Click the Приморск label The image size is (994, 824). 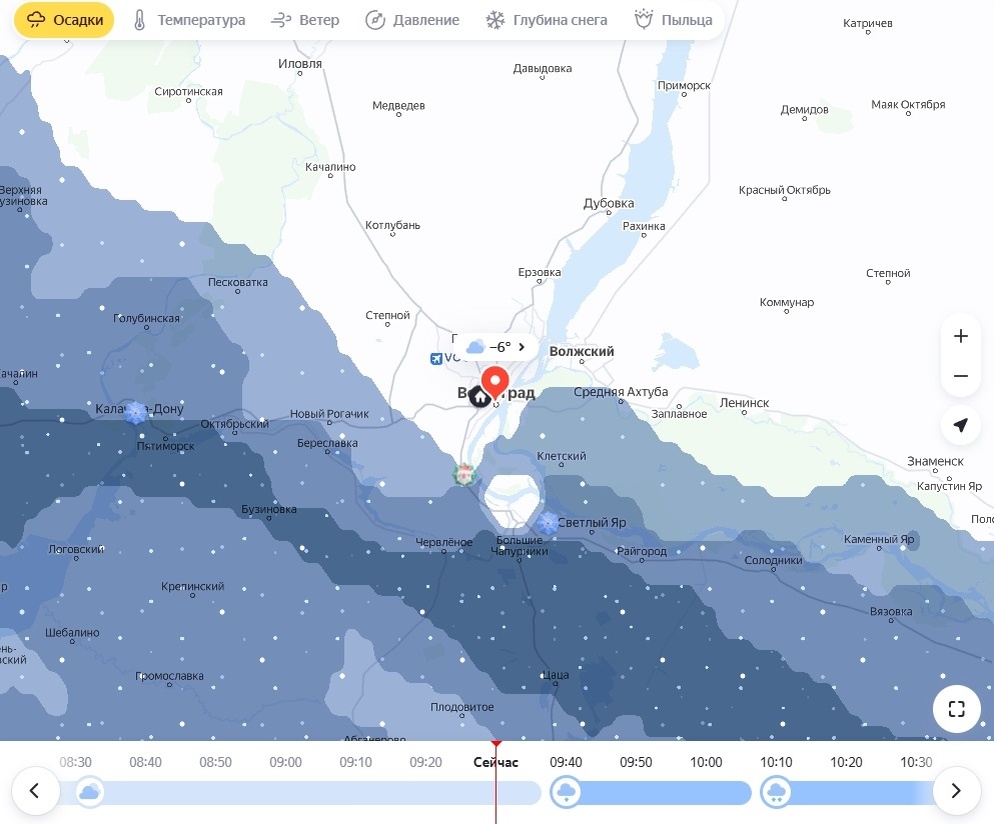coord(684,86)
